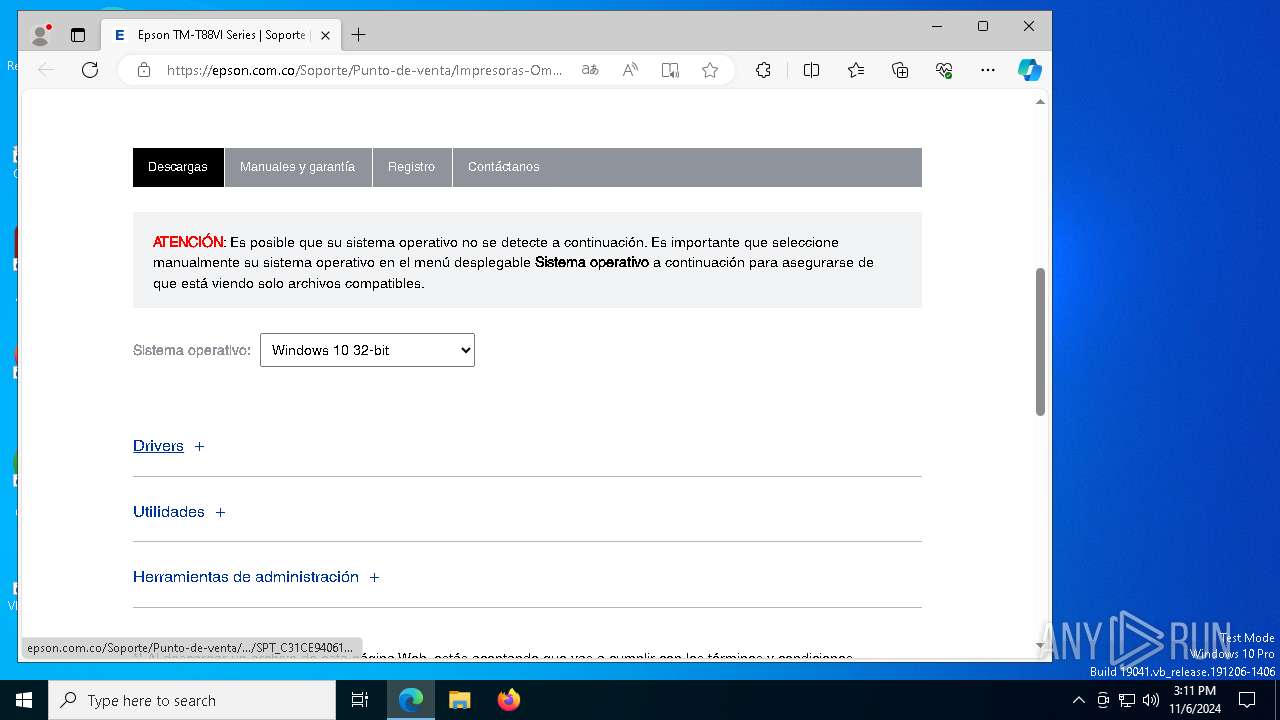Screen dimensions: 1280x720
Task: Start Read aloud from the address bar
Action: 630,70
